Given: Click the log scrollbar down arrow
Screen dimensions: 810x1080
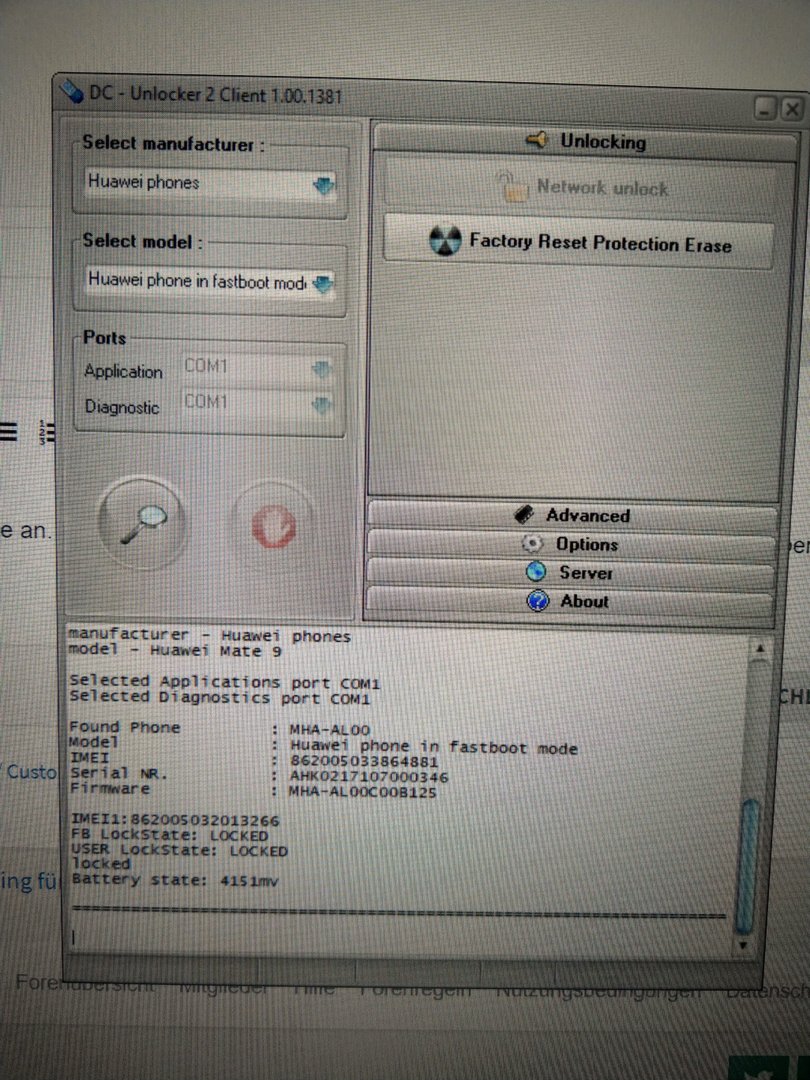Looking at the screenshot, I should (x=742, y=945).
